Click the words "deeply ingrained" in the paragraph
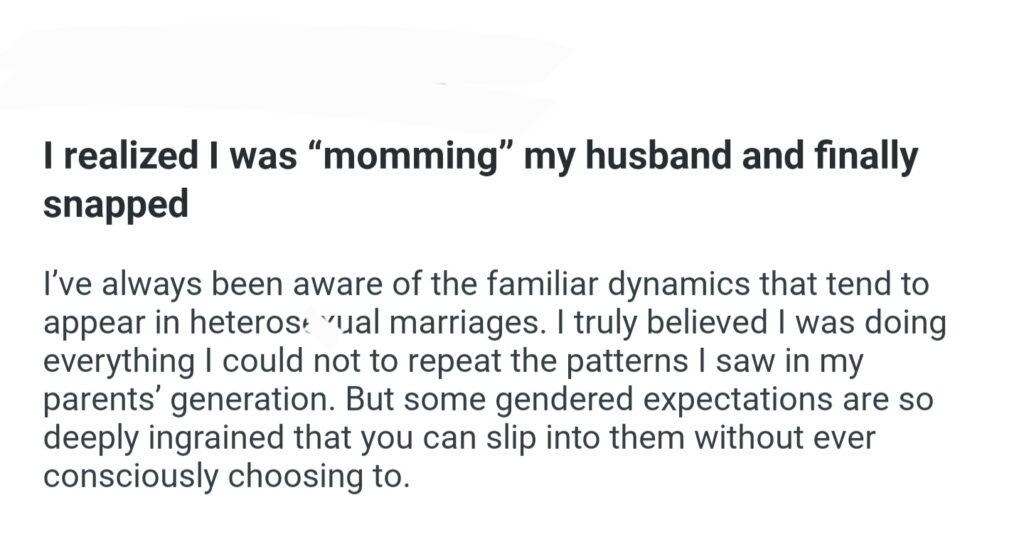1024x542 pixels. coord(175,437)
